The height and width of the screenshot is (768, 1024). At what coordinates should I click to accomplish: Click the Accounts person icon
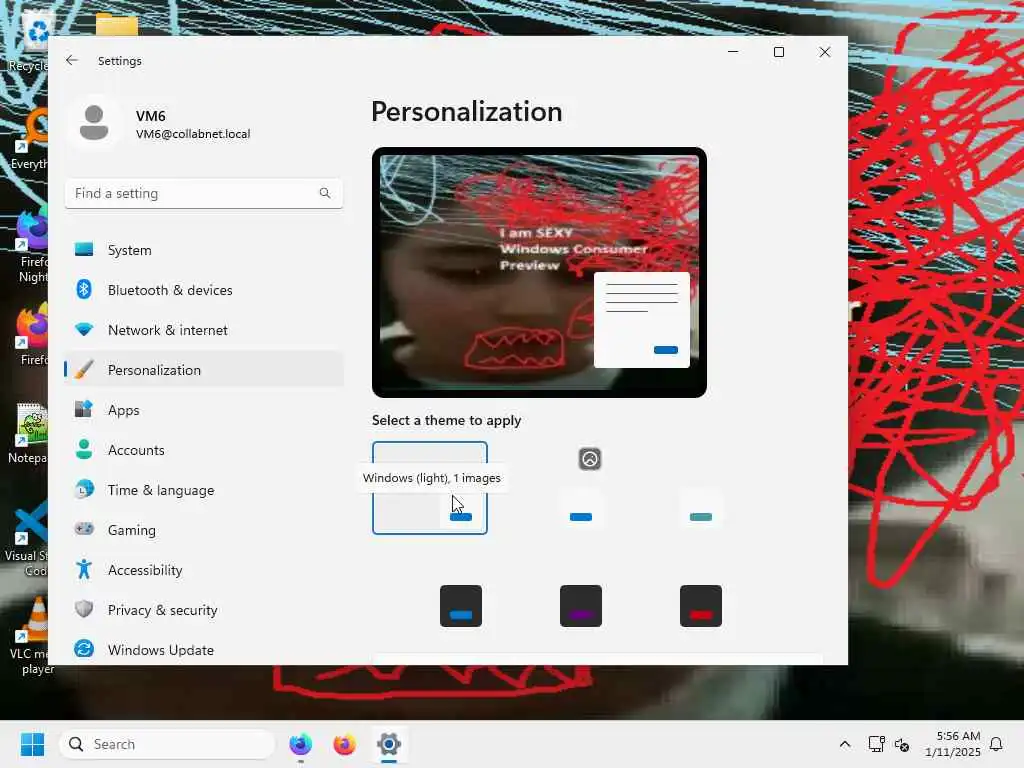tap(84, 449)
